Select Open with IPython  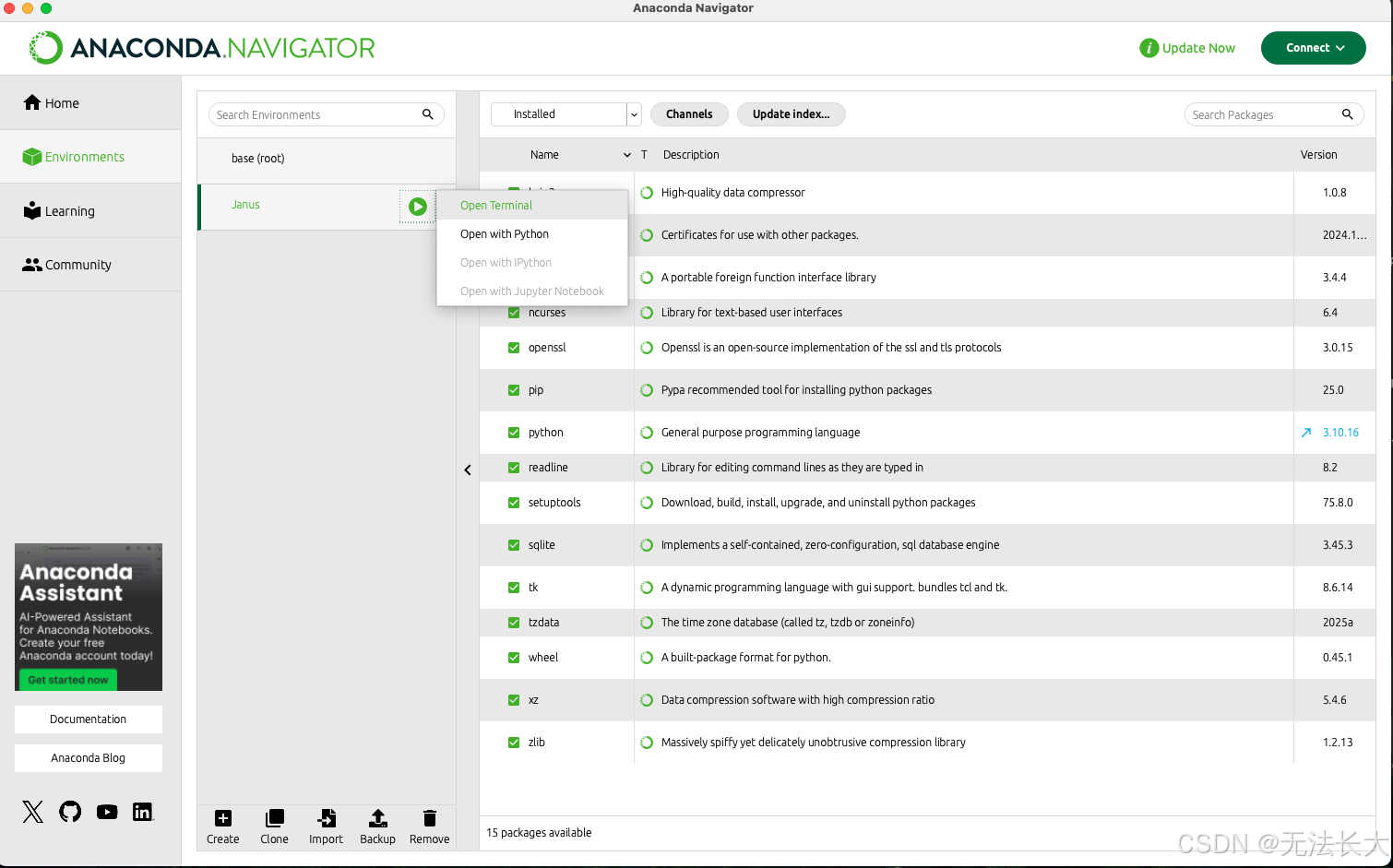tap(532, 263)
